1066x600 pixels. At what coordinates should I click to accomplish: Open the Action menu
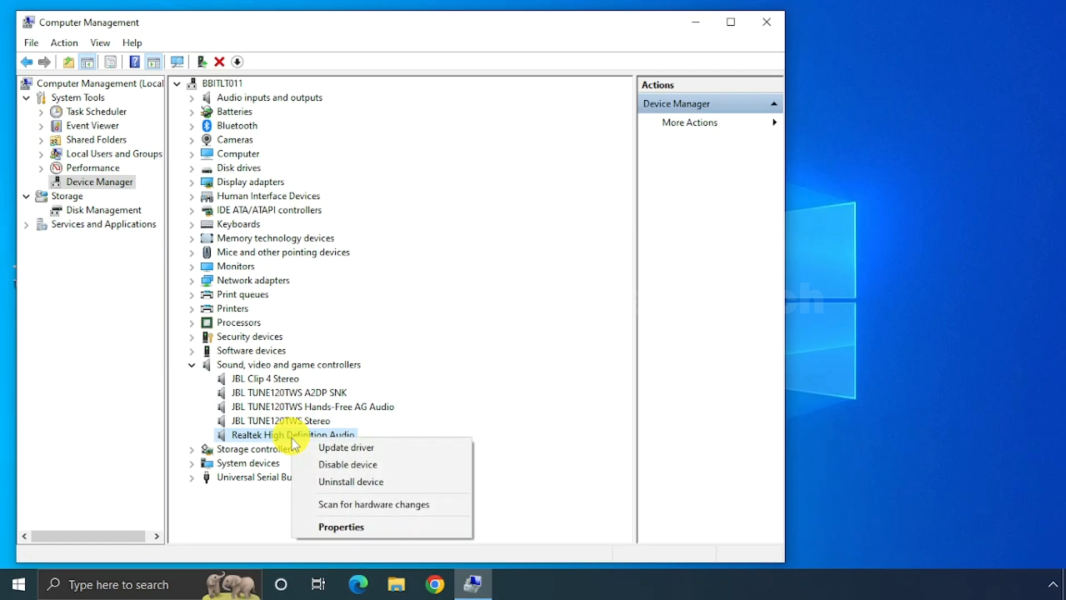(x=64, y=43)
